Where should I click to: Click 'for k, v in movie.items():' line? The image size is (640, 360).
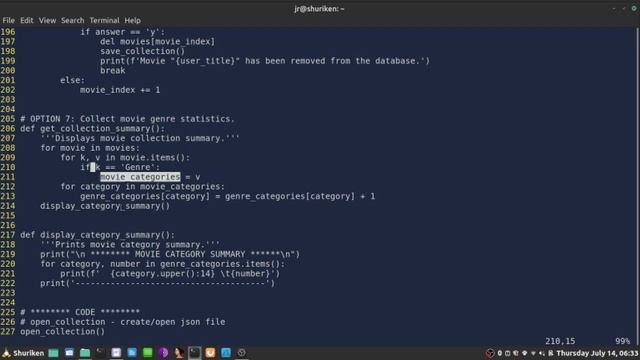(x=125, y=158)
